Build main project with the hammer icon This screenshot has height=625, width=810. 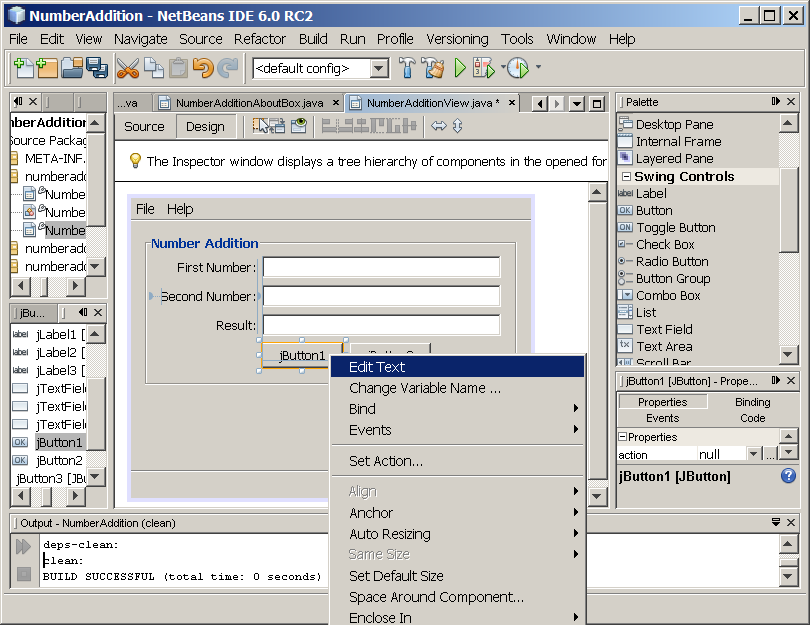pos(407,68)
